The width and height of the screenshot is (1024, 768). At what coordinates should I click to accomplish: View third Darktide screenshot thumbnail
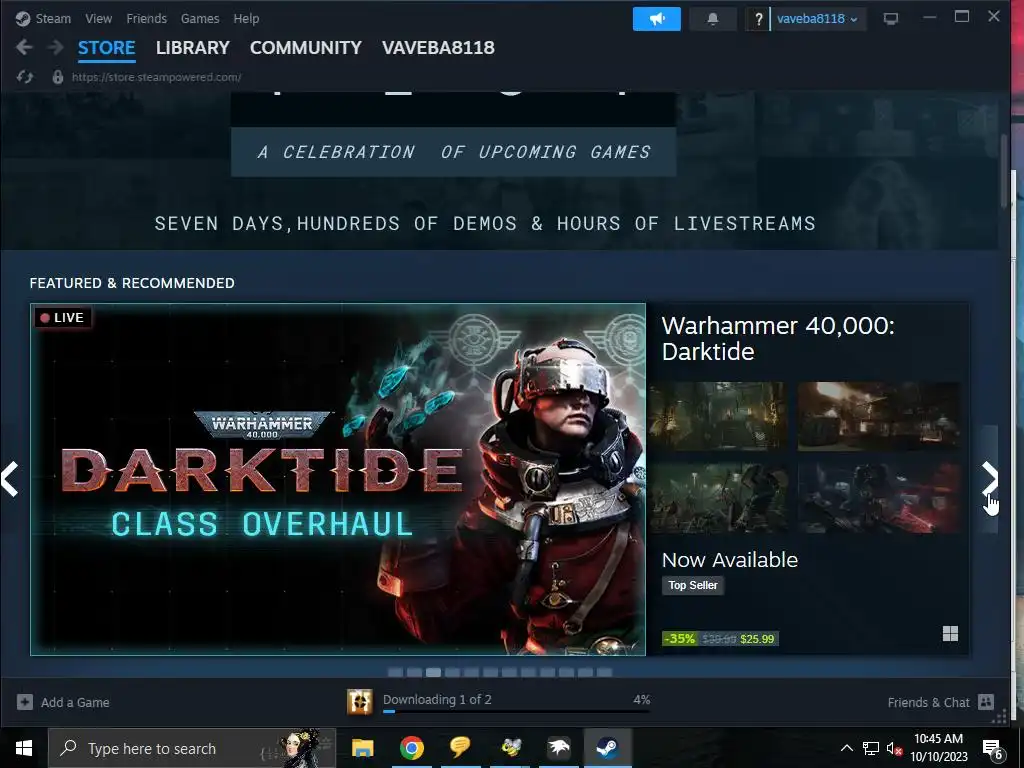pos(718,498)
